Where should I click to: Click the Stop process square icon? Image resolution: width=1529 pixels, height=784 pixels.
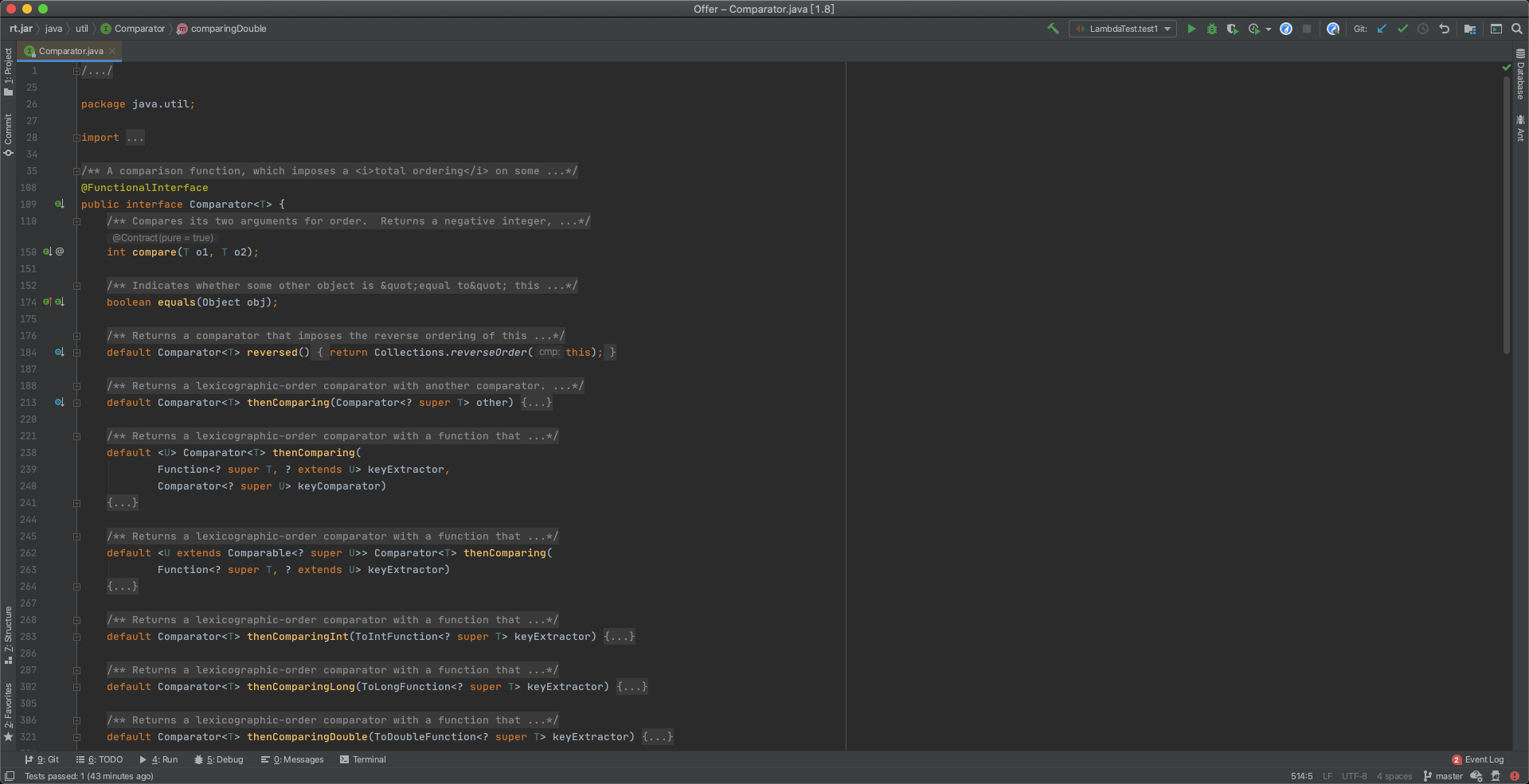click(1307, 29)
